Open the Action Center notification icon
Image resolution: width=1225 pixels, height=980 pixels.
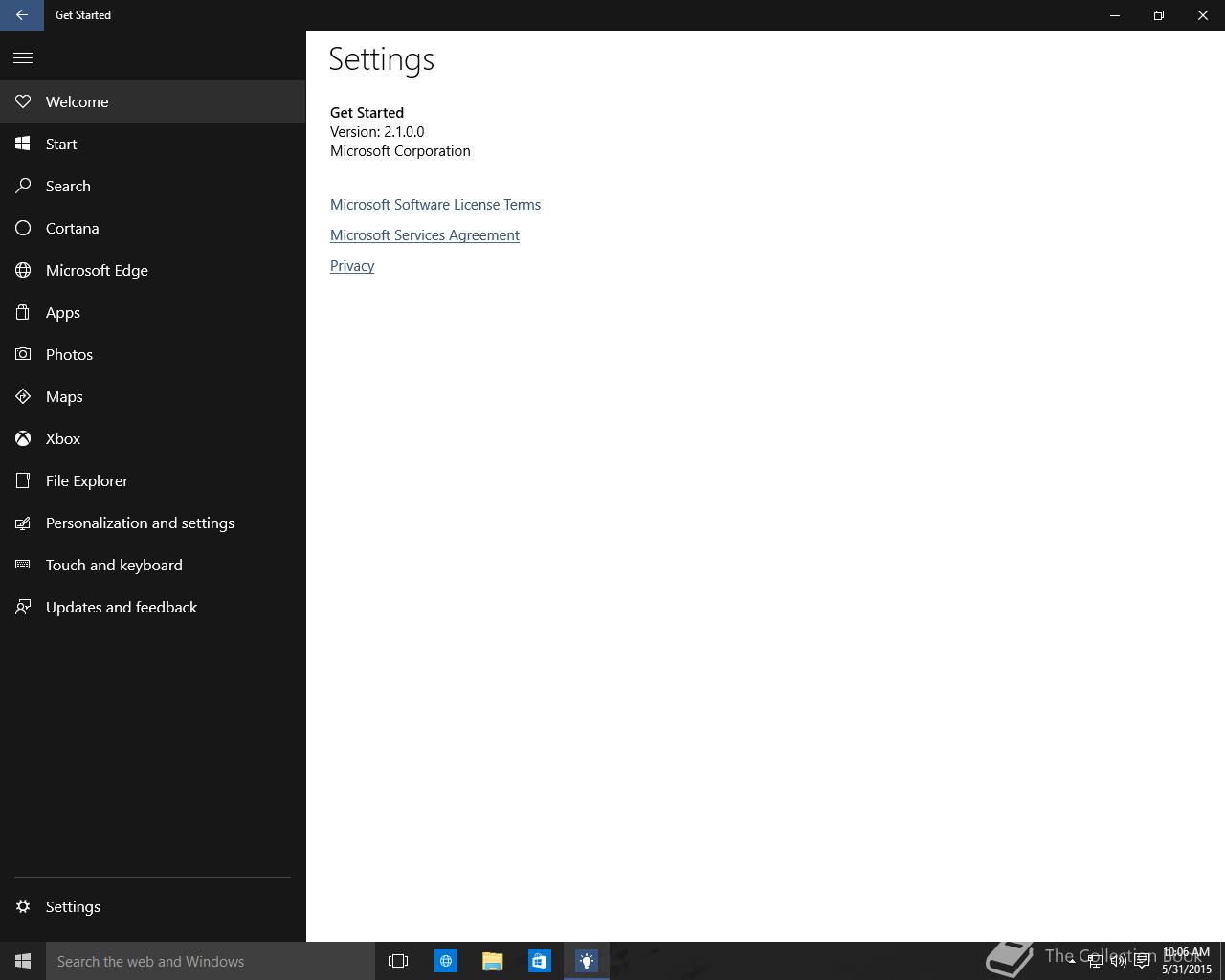pyautogui.click(x=1142, y=961)
